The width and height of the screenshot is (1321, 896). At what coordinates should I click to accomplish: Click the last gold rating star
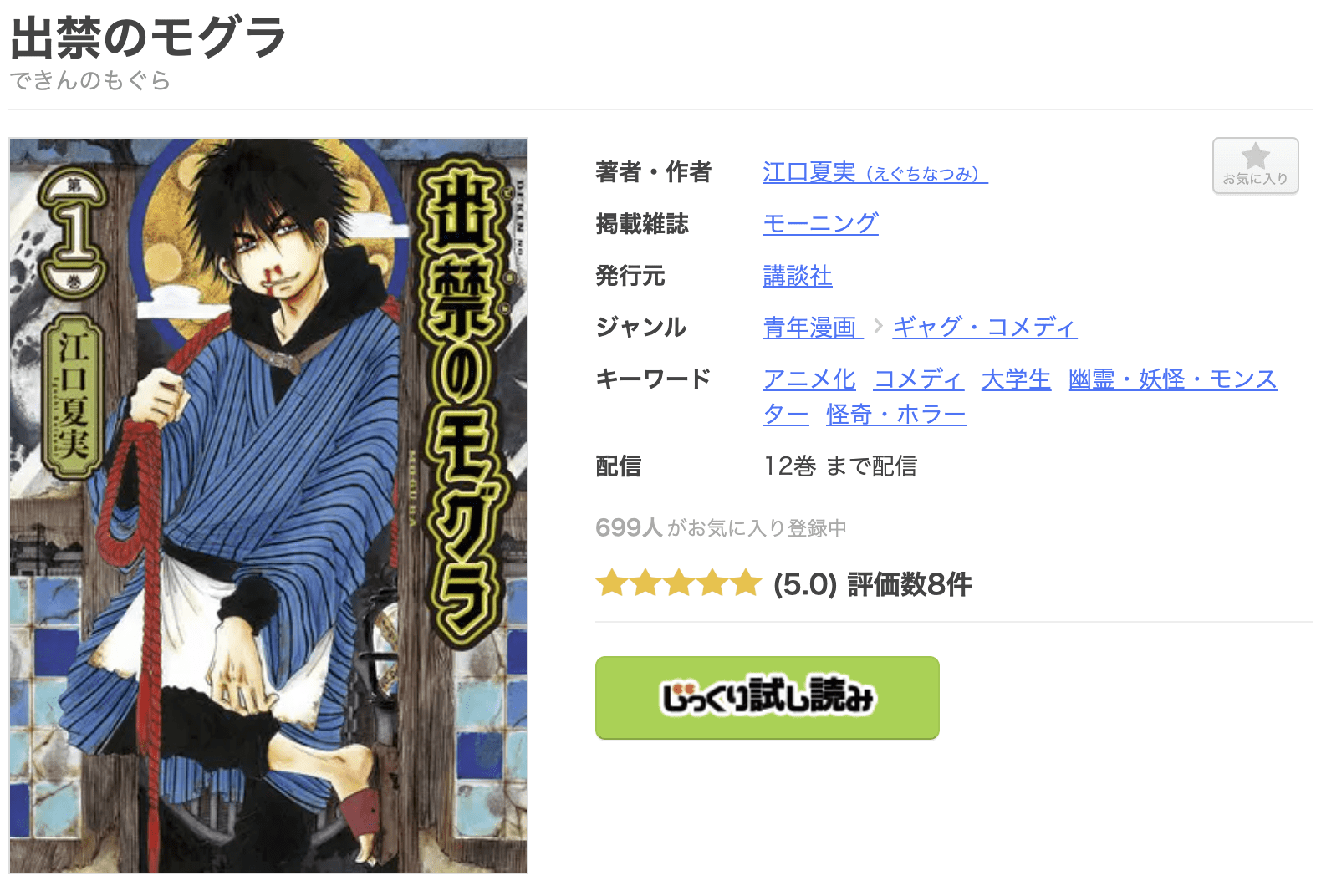pos(745,583)
